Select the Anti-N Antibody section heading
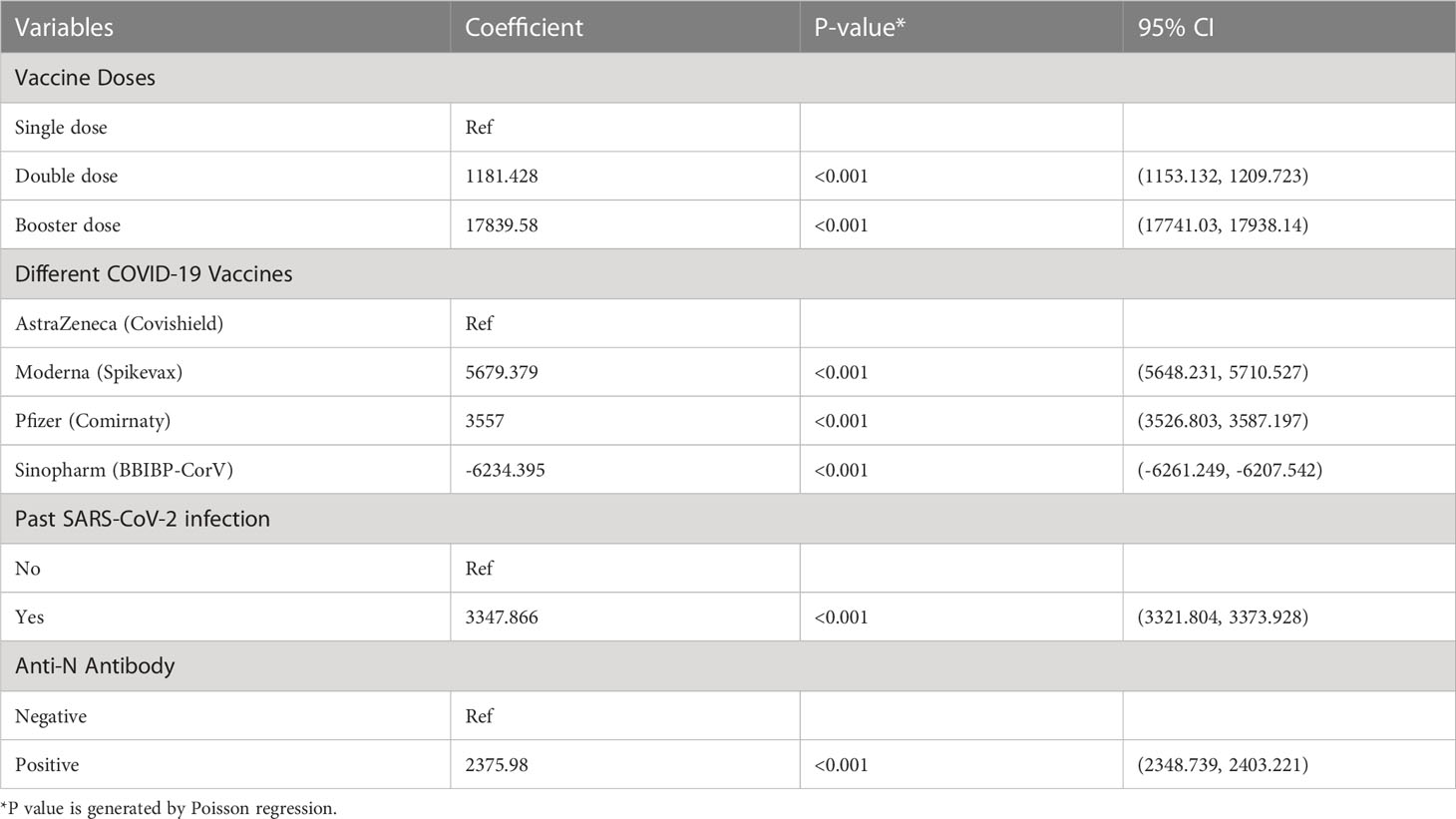1456x819 pixels. 95,666
